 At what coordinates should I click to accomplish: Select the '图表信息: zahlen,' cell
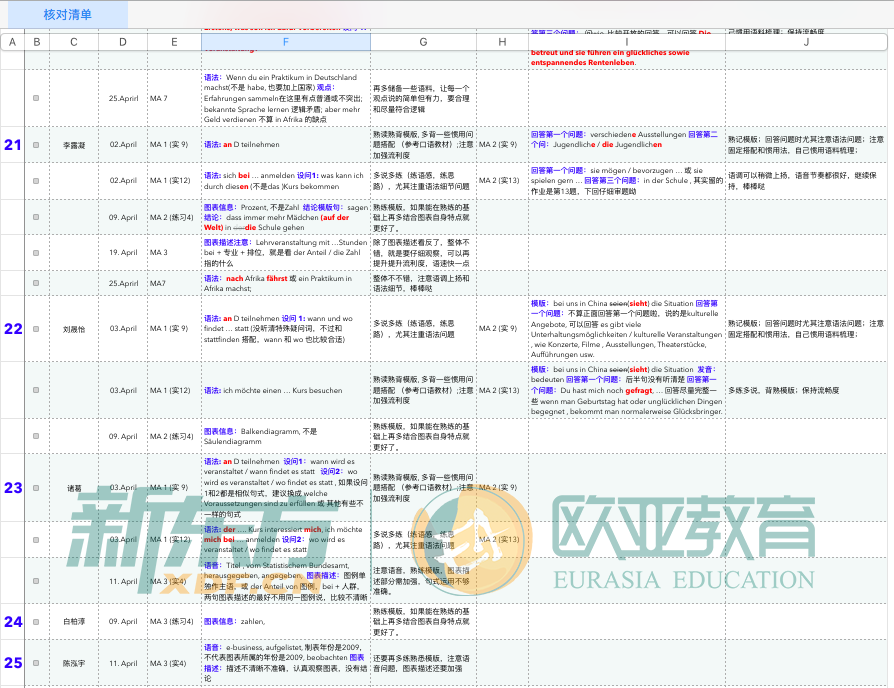pyautogui.click(x=286, y=622)
